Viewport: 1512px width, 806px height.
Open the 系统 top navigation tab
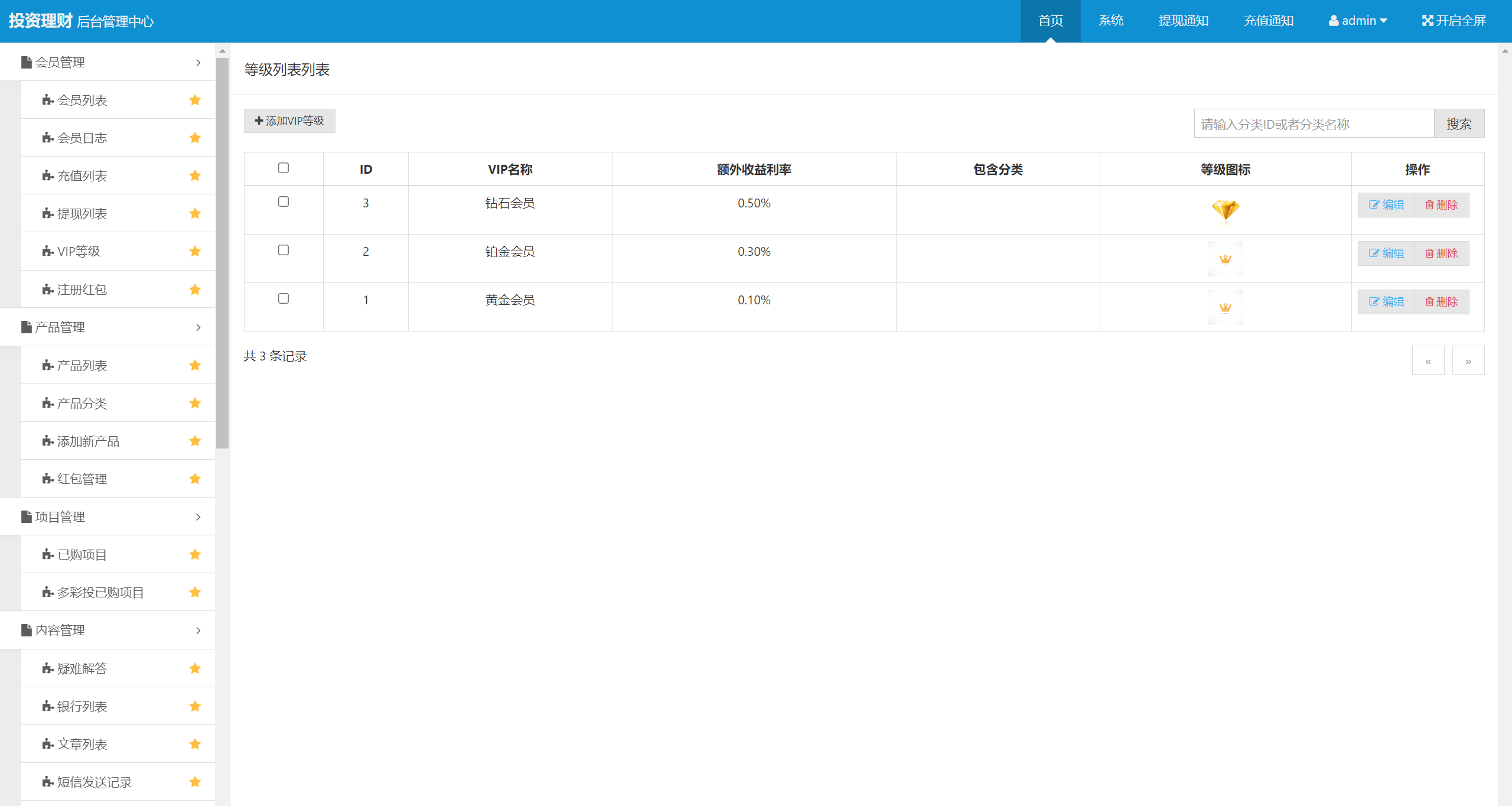(x=1111, y=21)
